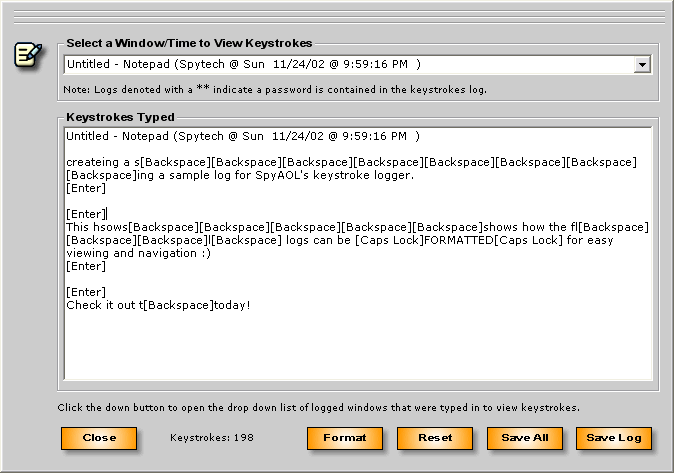The image size is (674, 473).
Task: Click the Keystrokes: 198 counter label
Action: [x=212, y=438]
